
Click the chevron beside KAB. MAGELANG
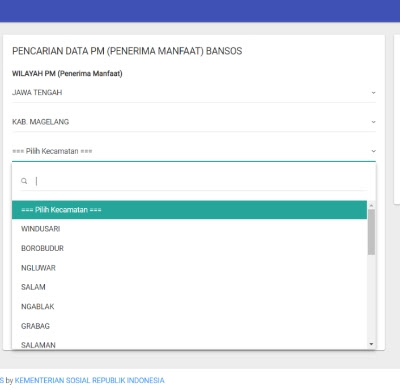point(373,122)
